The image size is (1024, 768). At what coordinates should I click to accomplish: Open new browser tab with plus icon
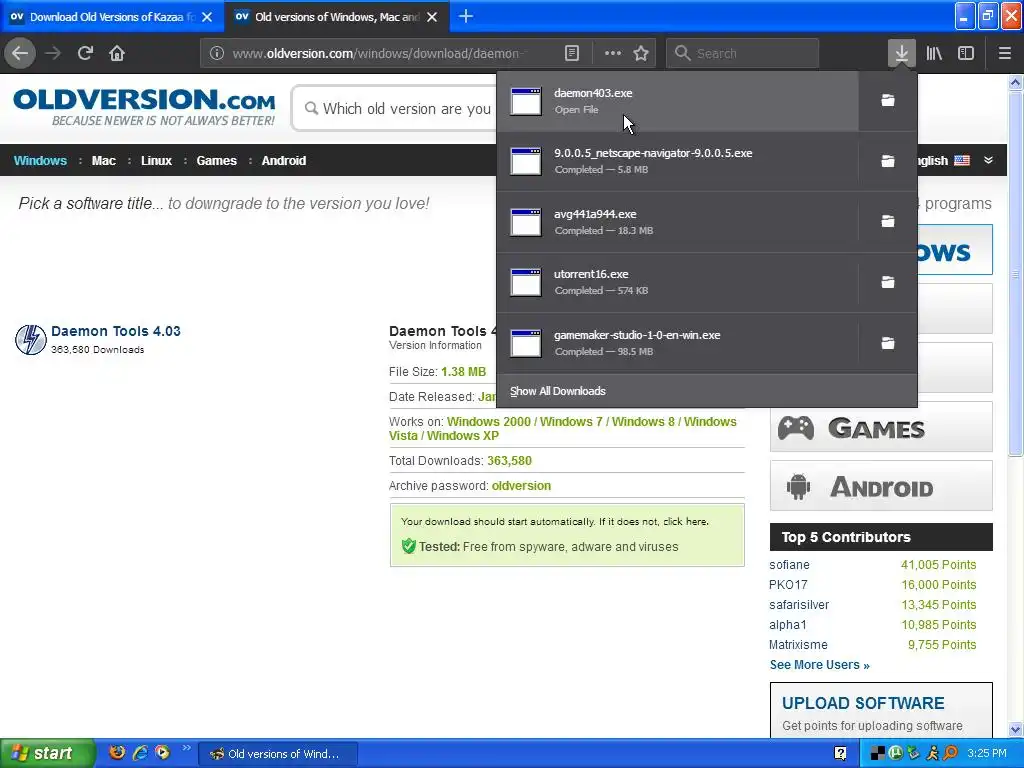[466, 16]
